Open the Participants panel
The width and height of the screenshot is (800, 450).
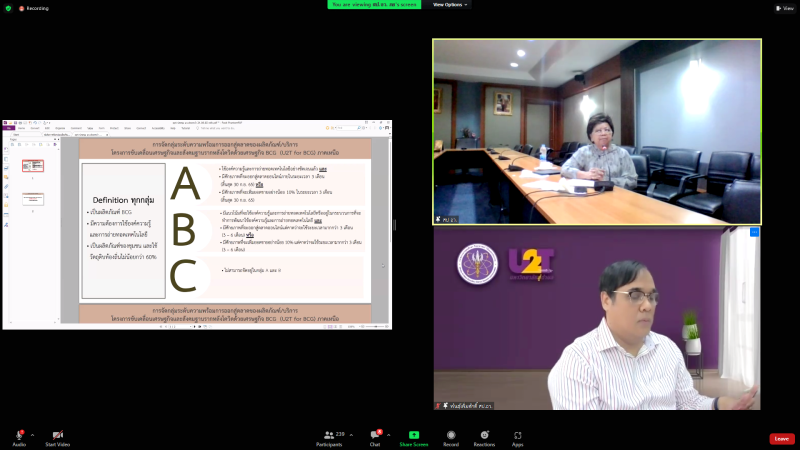(x=329, y=435)
